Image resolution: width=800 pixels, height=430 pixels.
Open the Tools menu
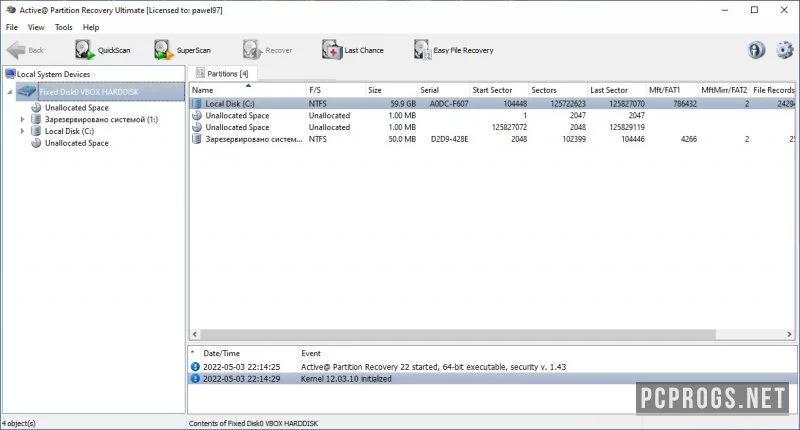[x=63, y=27]
